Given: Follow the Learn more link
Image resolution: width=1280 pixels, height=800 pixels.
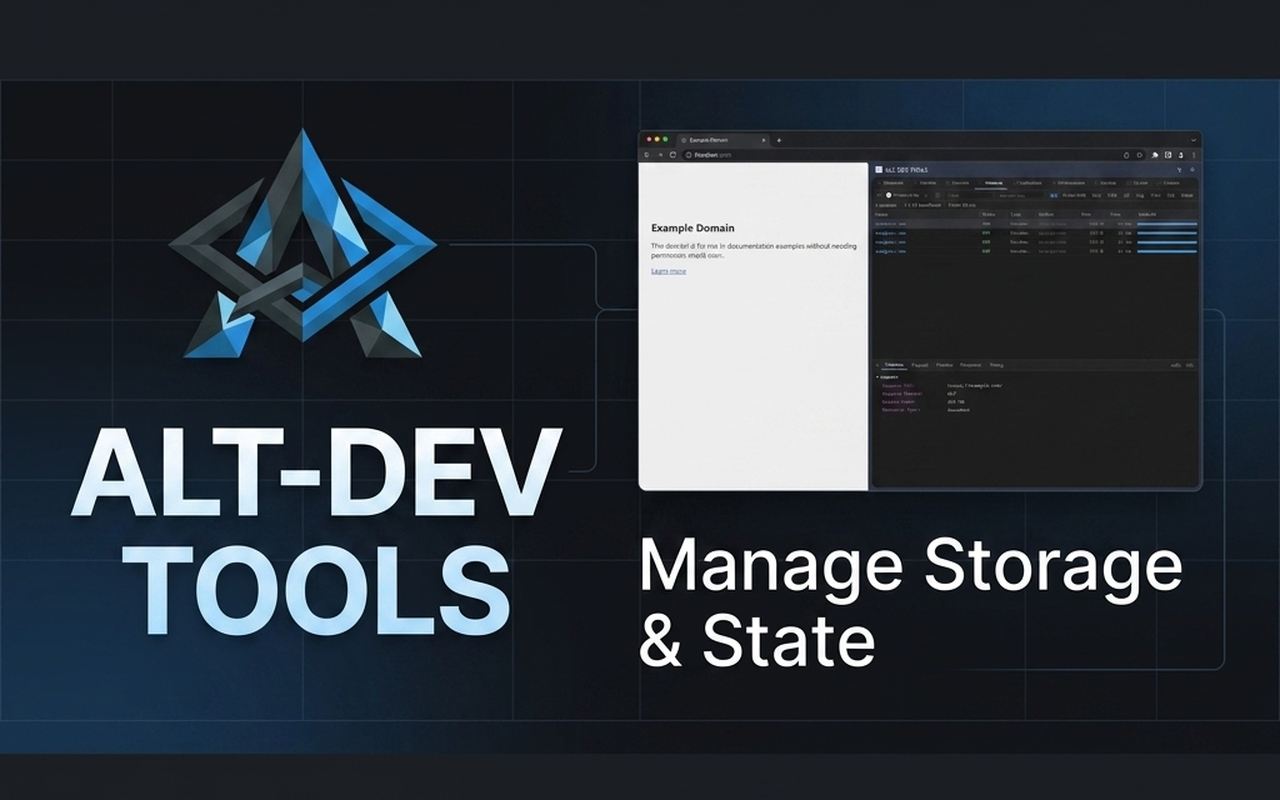Looking at the screenshot, I should [x=668, y=271].
